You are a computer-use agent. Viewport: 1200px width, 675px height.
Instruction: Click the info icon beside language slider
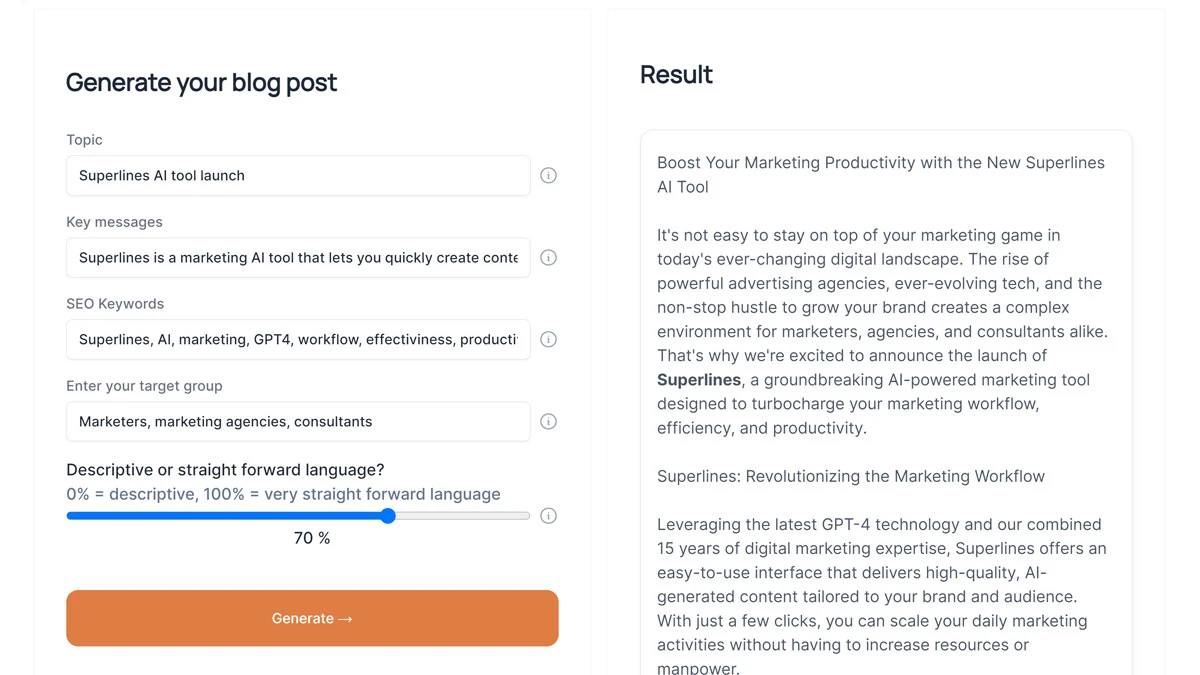[548, 516]
